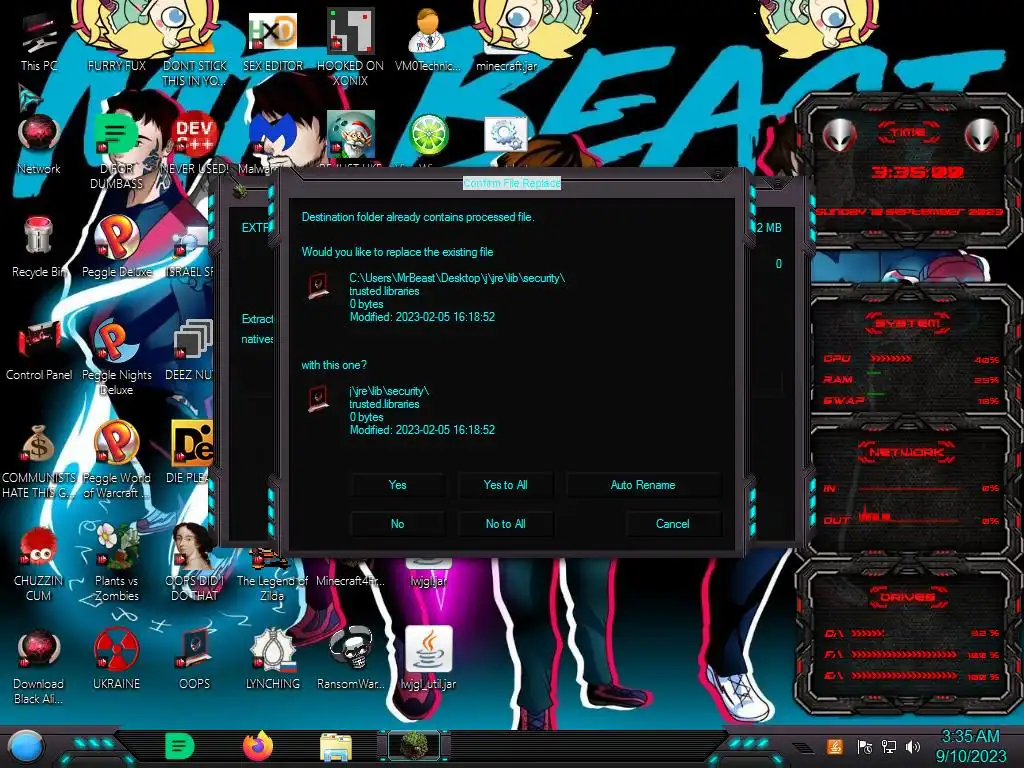Open OOPS laptop icon

(195, 660)
